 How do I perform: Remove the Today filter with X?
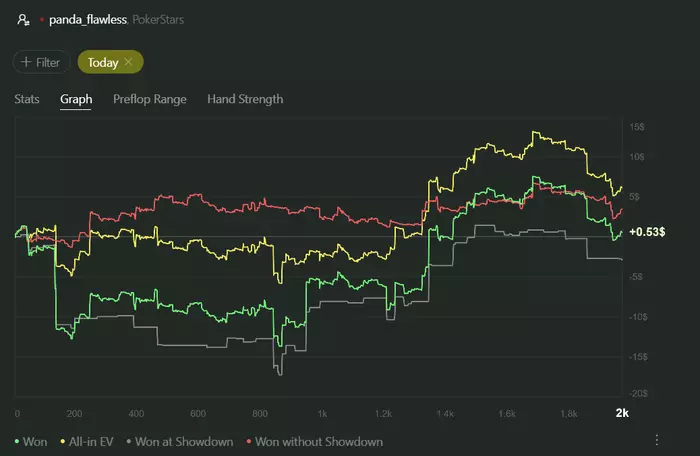coord(128,62)
